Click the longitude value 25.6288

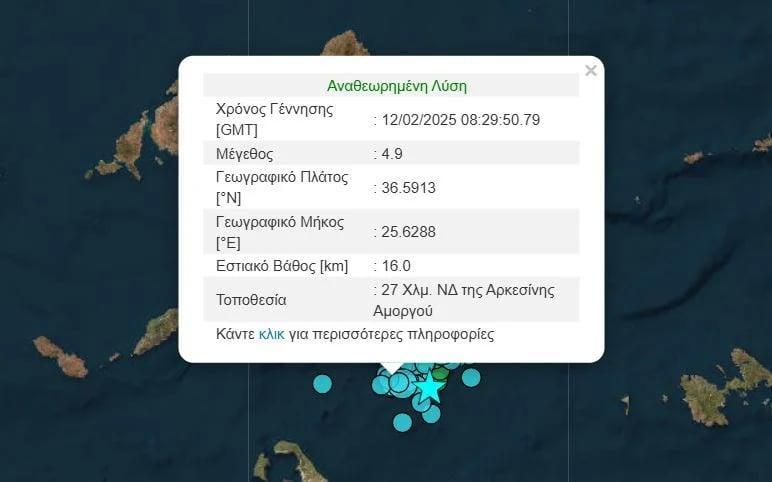point(407,232)
